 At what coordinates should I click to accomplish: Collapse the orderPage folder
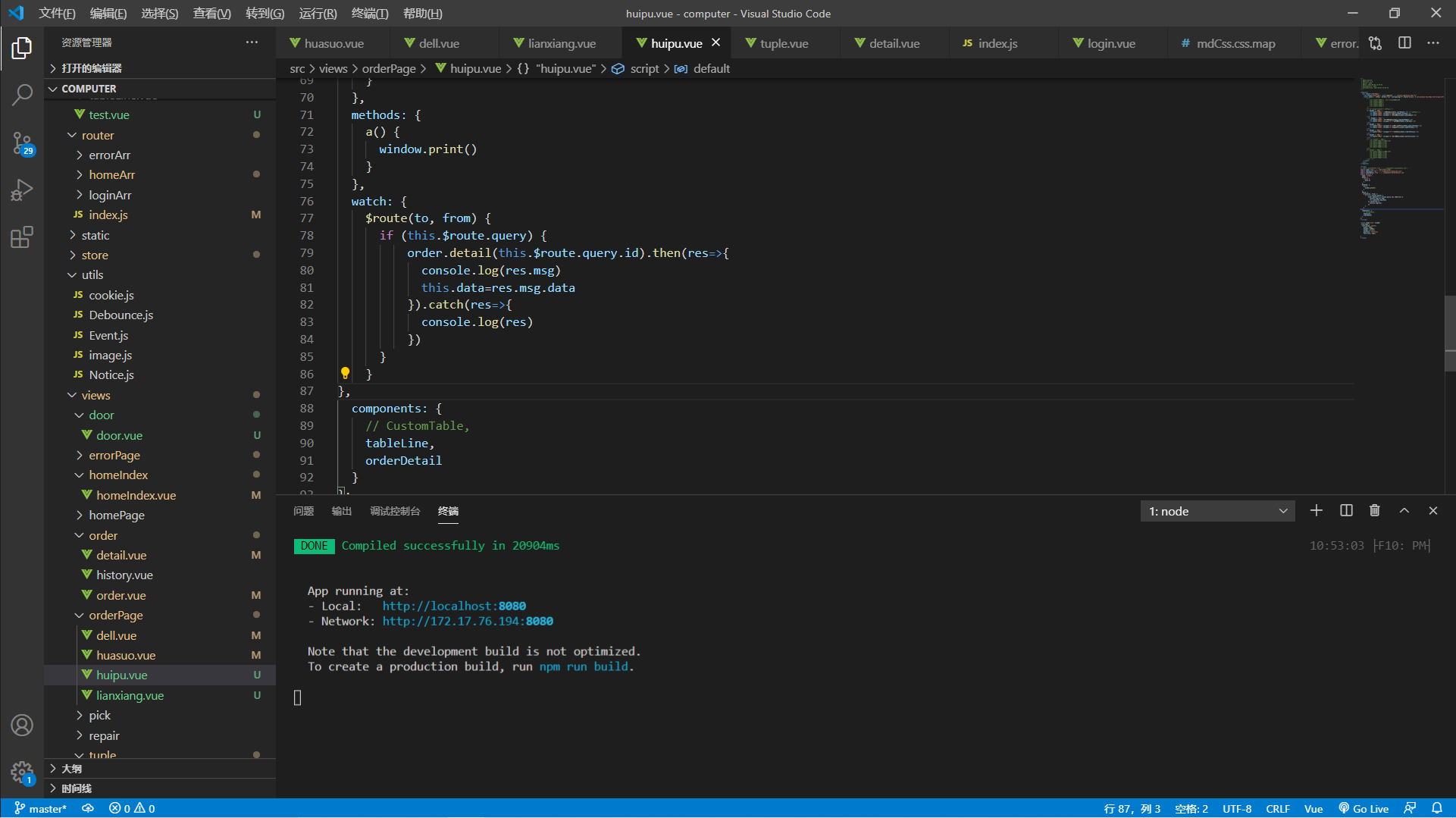[x=115, y=615]
